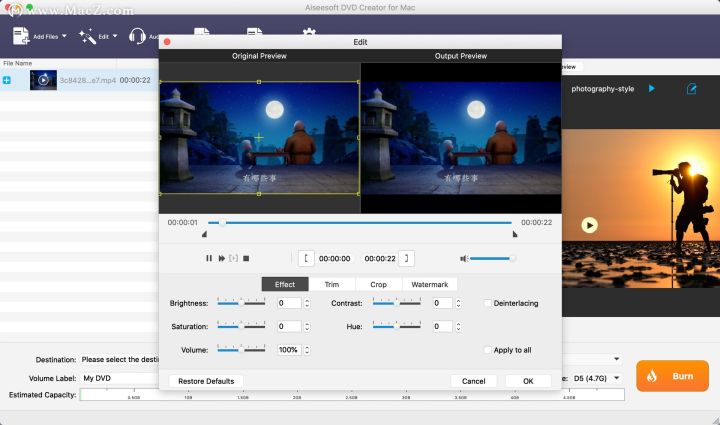Cancel the Edit dialog
This screenshot has height=425, width=720.
point(473,381)
